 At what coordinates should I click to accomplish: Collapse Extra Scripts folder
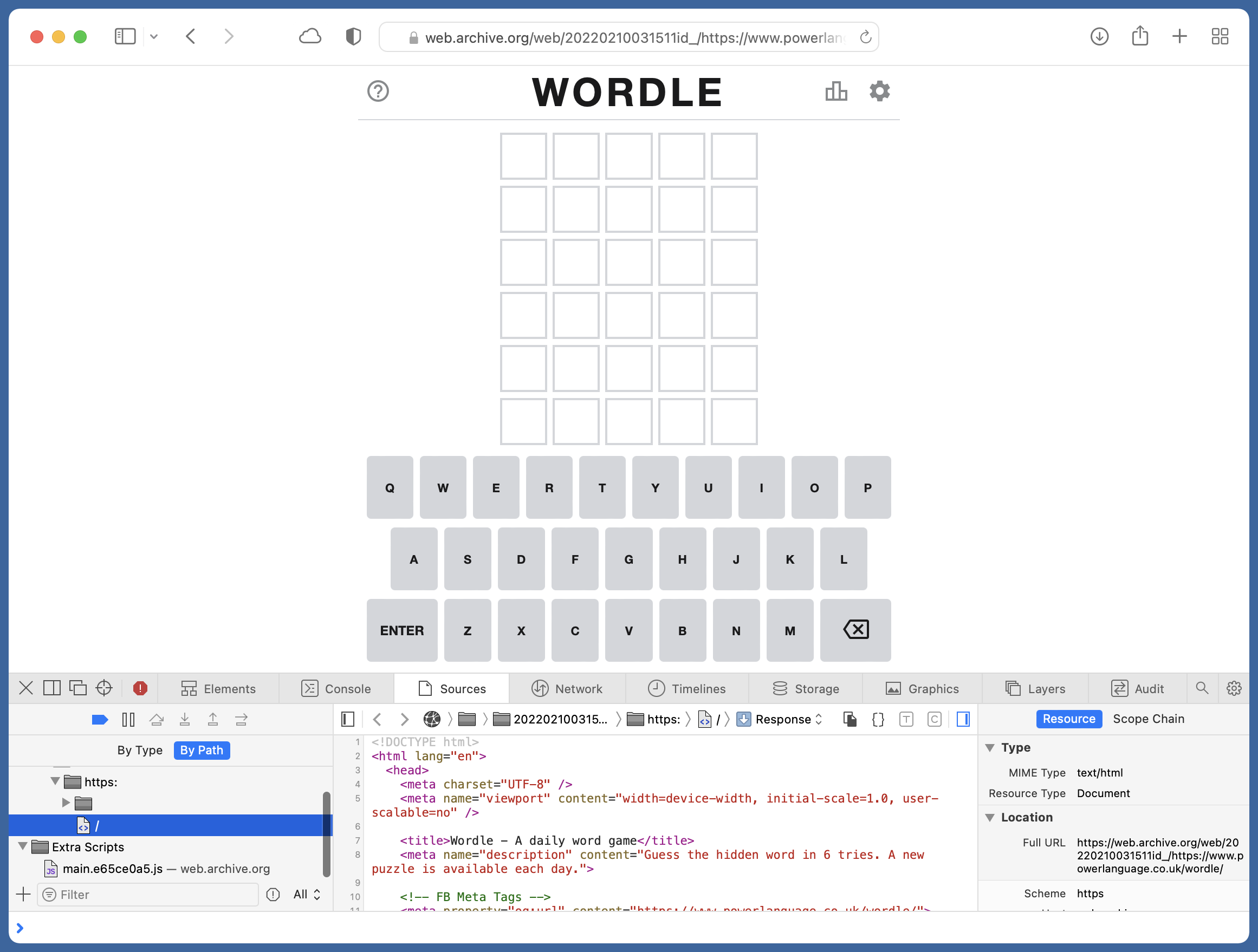[x=23, y=846]
